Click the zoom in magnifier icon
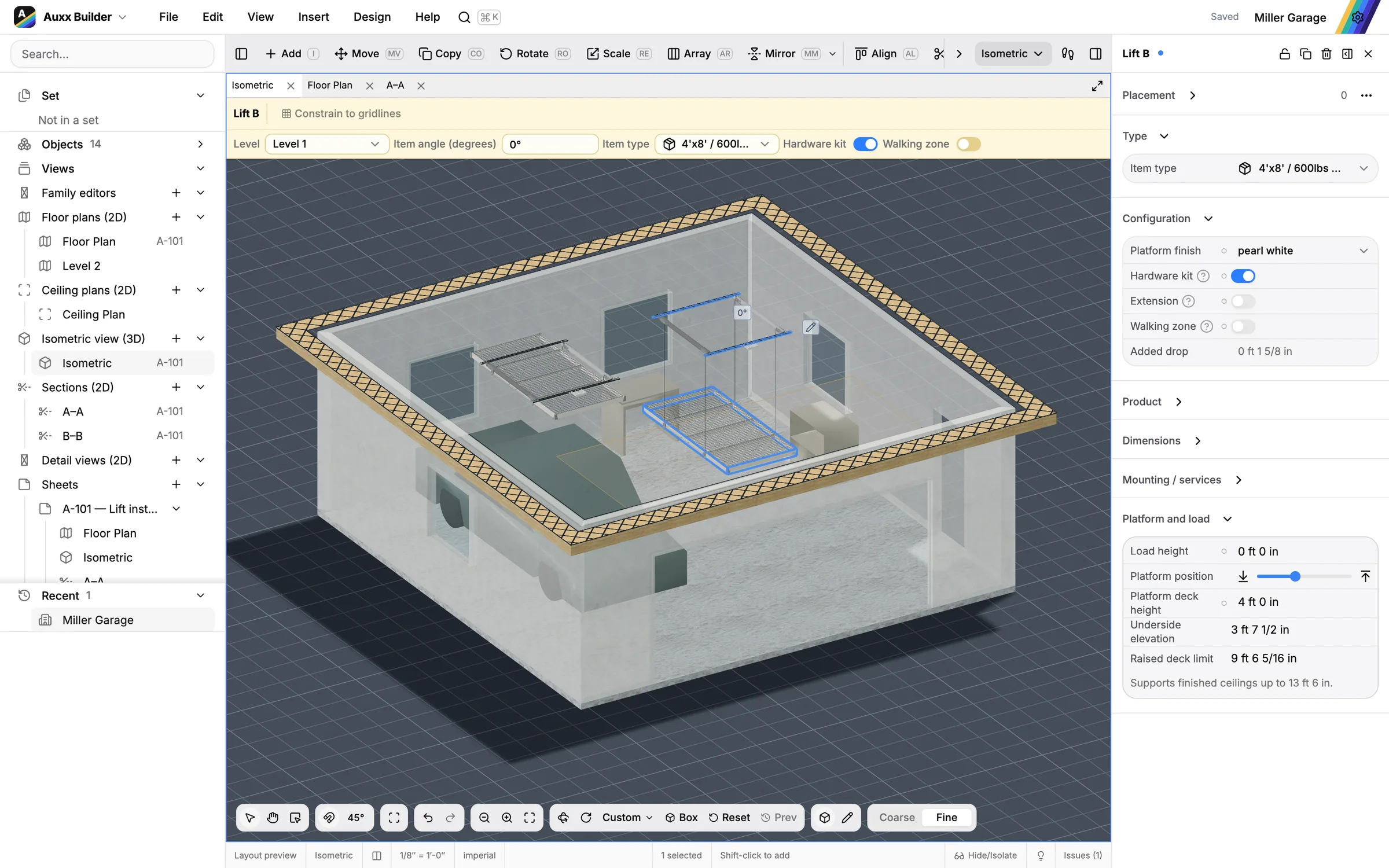1389x868 pixels. 507,818
